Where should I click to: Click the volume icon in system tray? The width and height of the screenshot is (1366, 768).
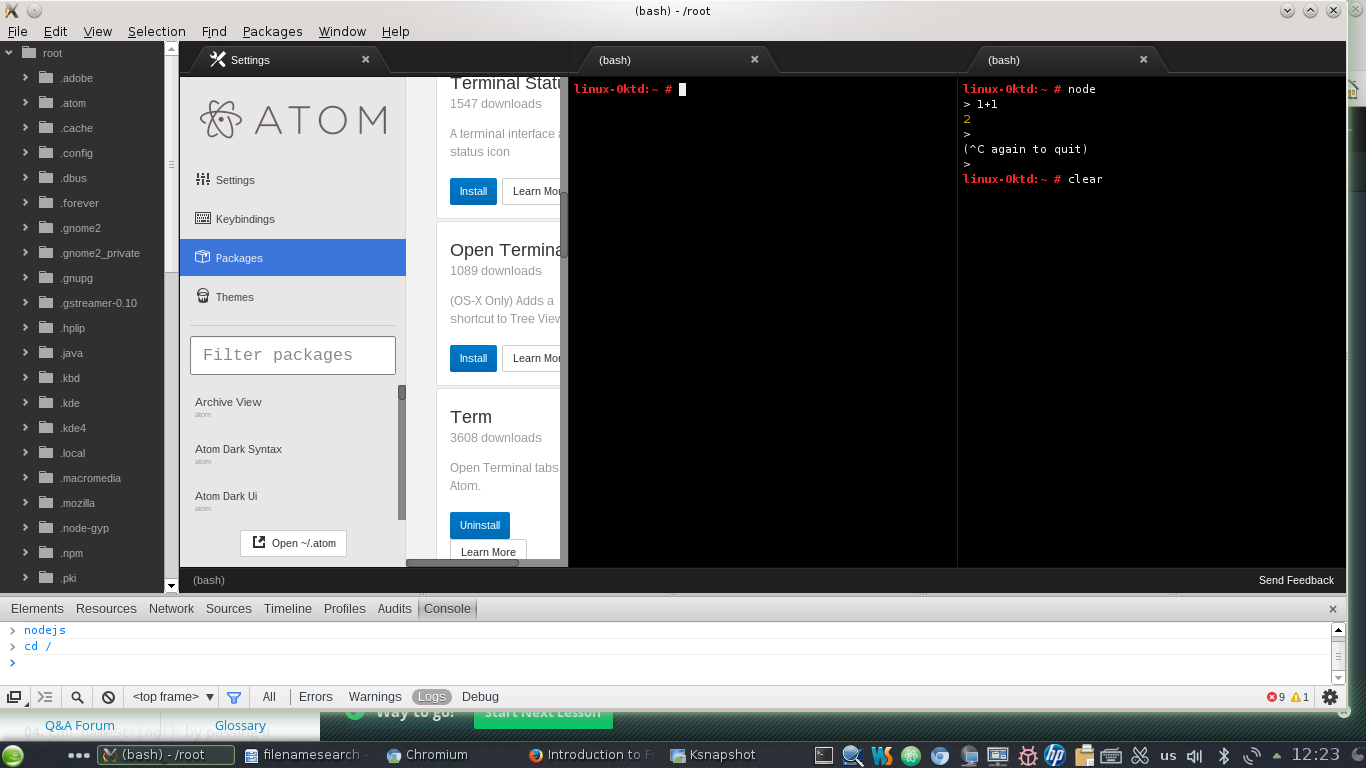1194,756
